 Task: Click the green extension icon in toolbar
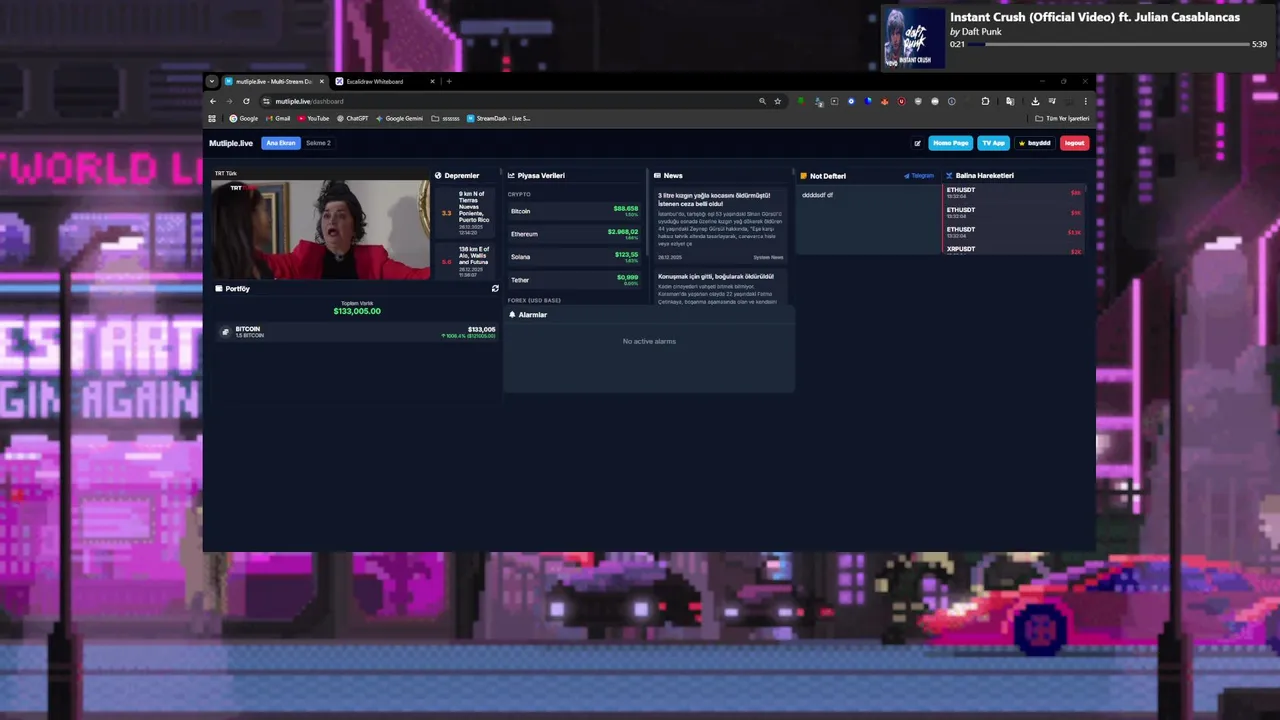[x=800, y=101]
